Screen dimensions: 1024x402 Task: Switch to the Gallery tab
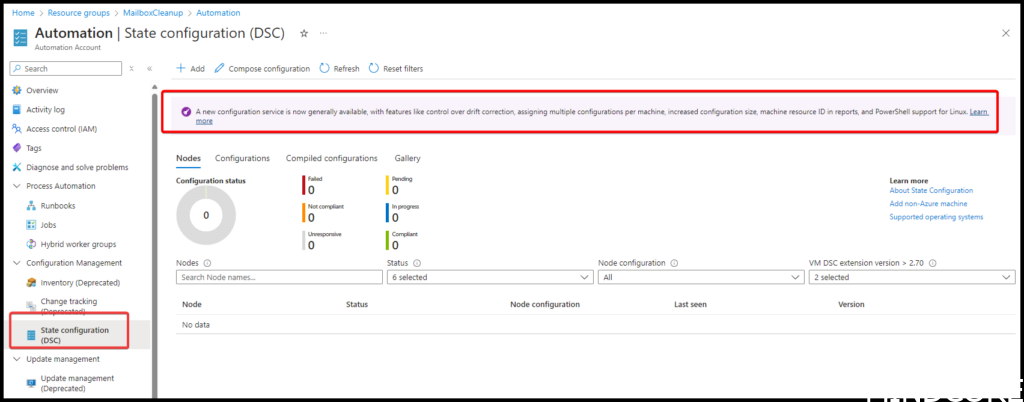[x=407, y=158]
